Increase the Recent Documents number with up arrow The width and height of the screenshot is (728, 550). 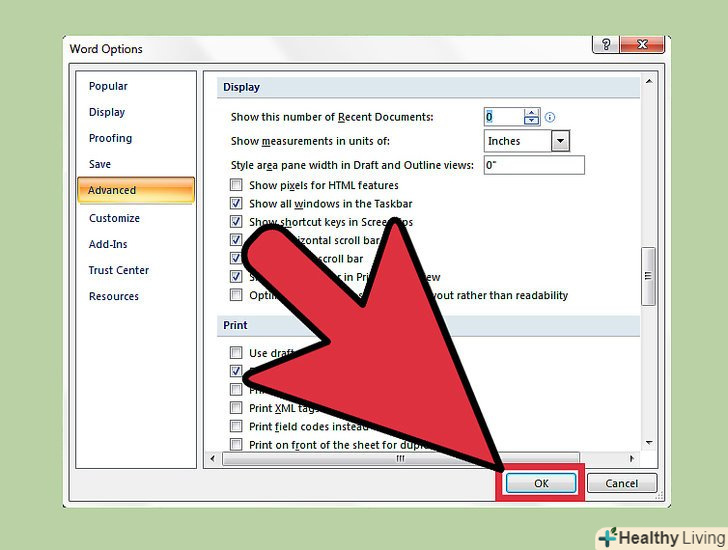coord(531,113)
